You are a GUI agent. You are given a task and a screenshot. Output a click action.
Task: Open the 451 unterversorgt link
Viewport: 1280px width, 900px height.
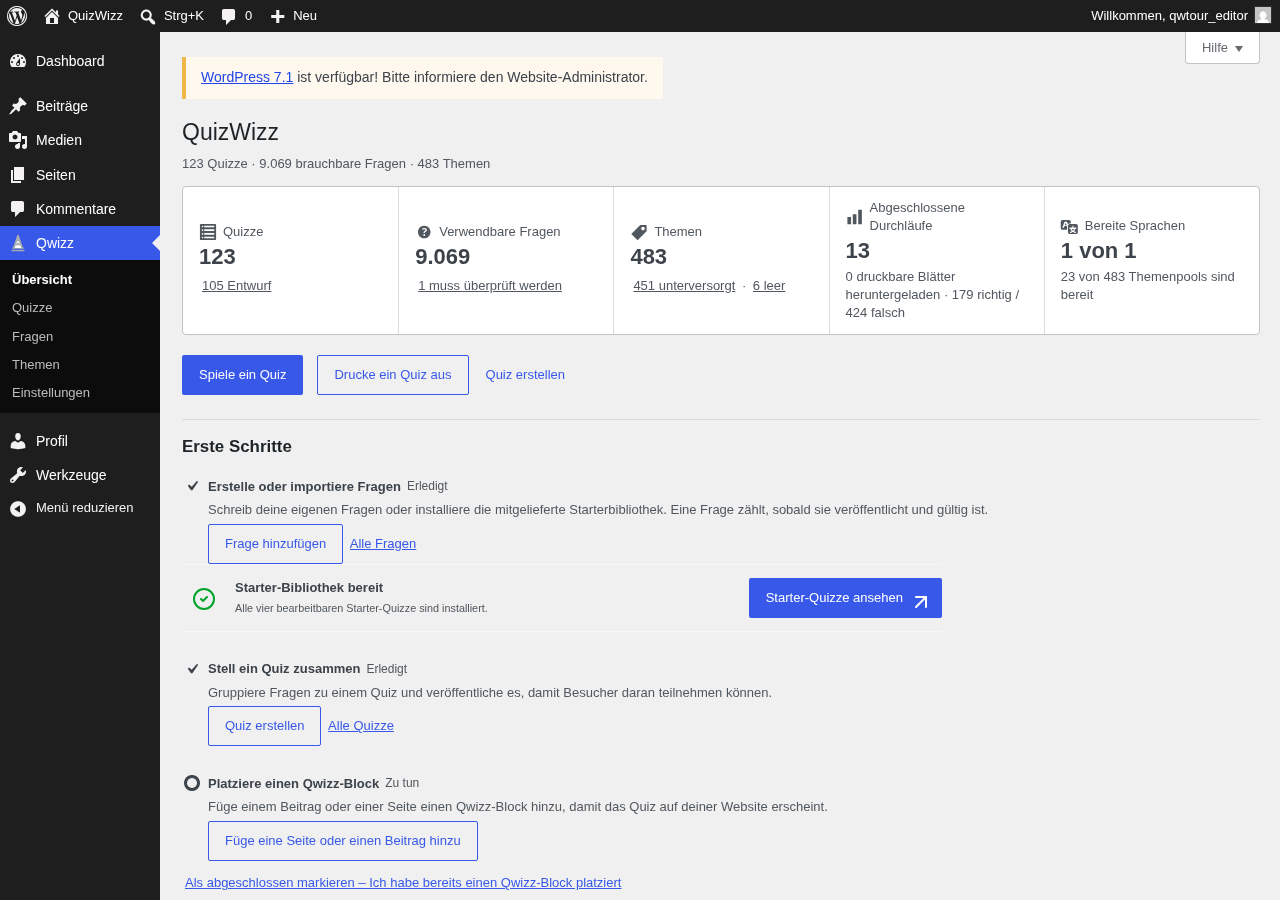684,285
